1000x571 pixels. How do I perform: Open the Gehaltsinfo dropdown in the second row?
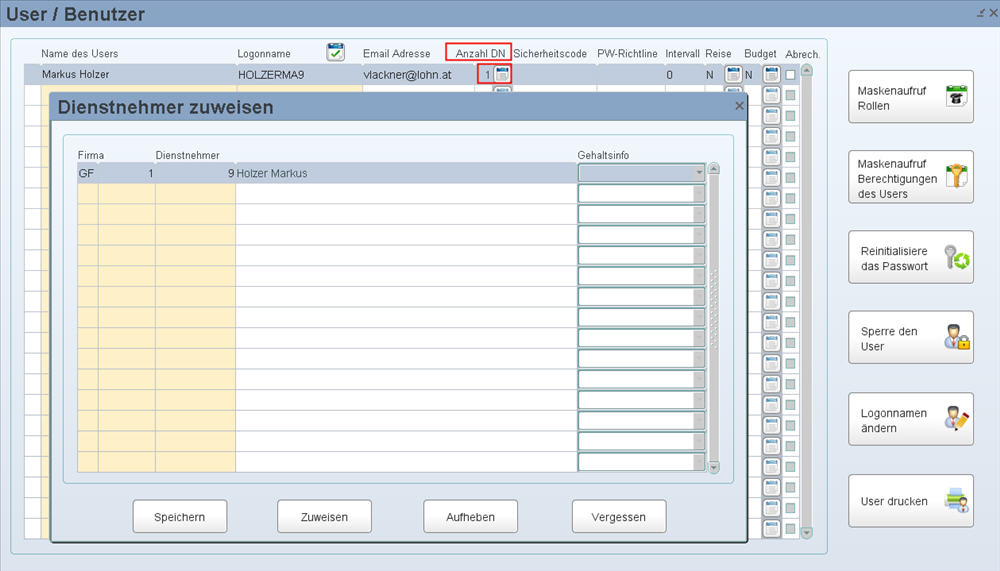click(699, 194)
